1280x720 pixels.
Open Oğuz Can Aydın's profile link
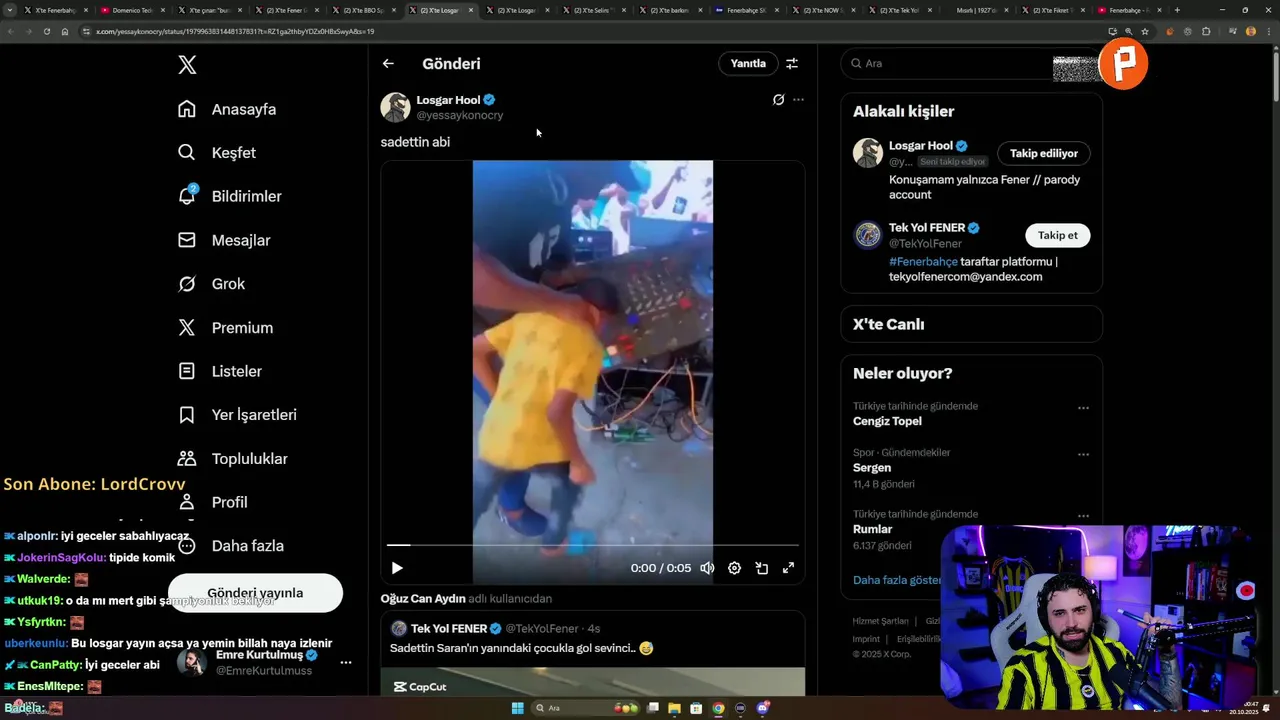click(x=423, y=599)
